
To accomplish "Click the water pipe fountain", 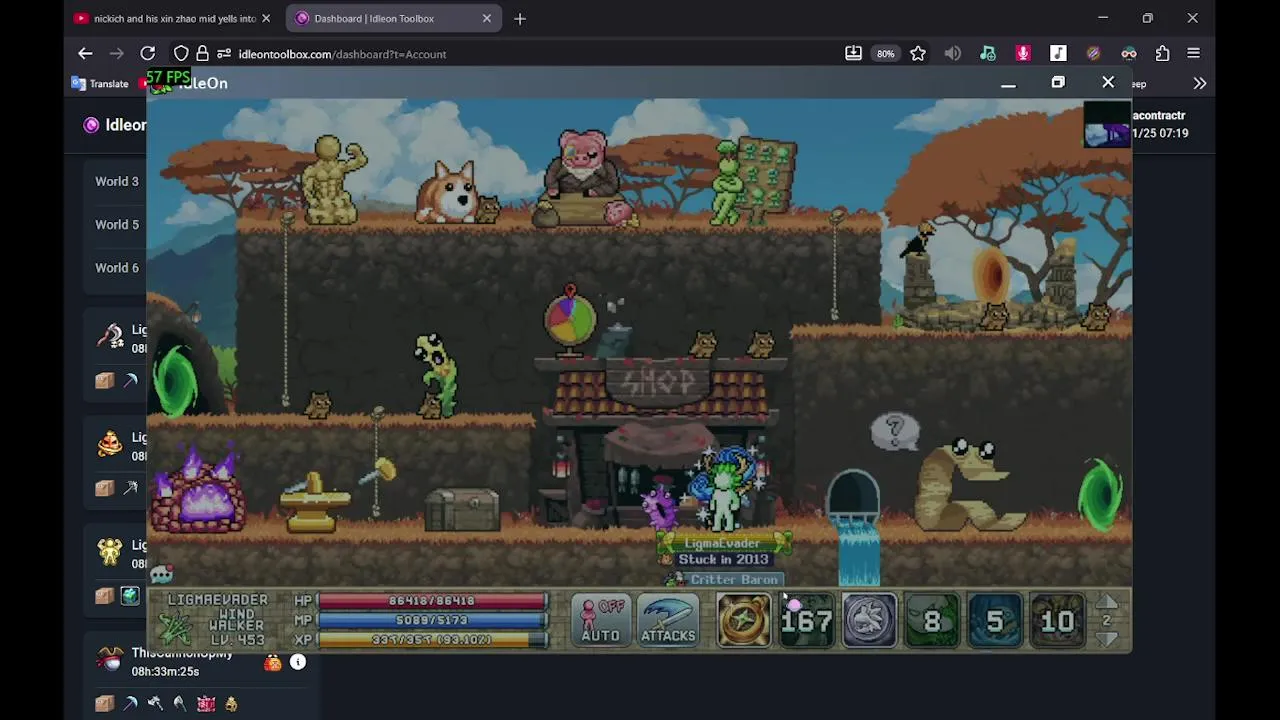I will click(854, 525).
